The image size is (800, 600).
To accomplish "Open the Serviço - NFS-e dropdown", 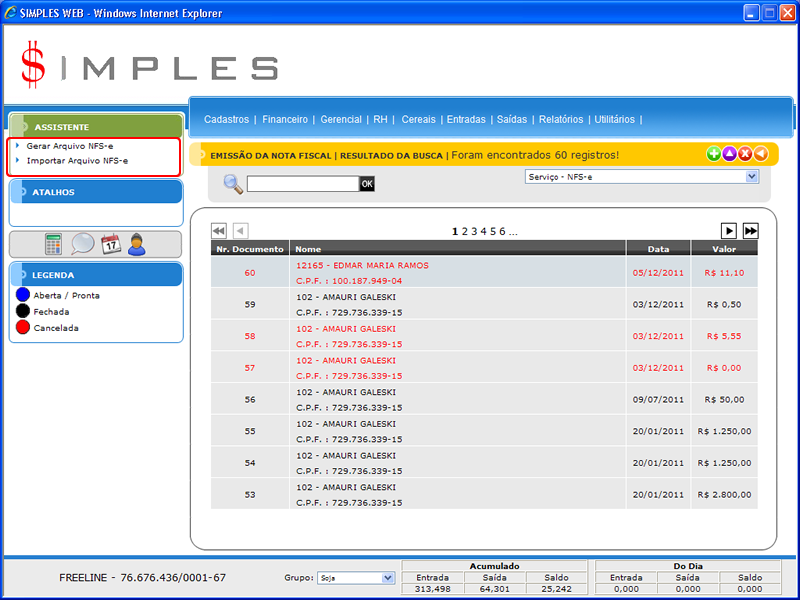I will pyautogui.click(x=641, y=177).
